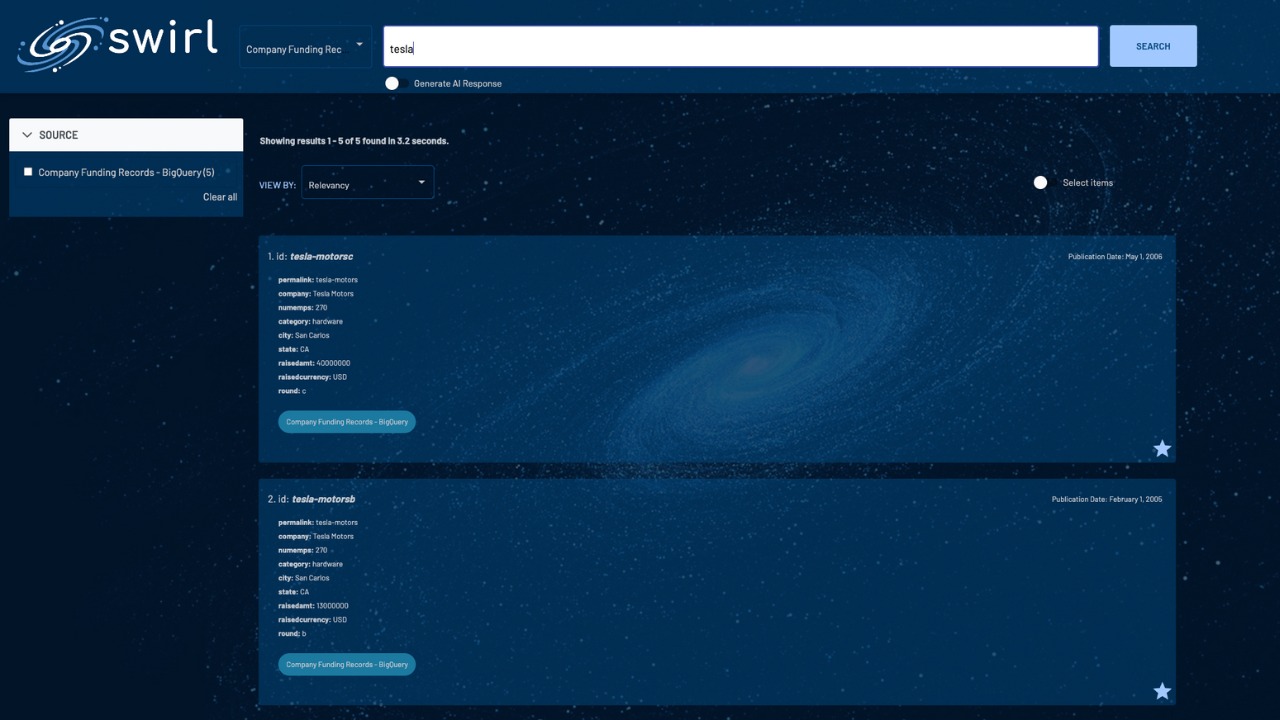Click BigQuery tag on tesla-motorsb result
The height and width of the screenshot is (720, 1280).
346,664
